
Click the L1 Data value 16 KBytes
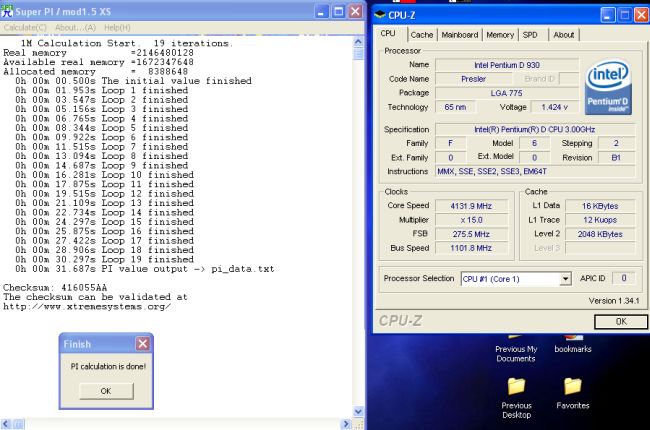tap(600, 206)
